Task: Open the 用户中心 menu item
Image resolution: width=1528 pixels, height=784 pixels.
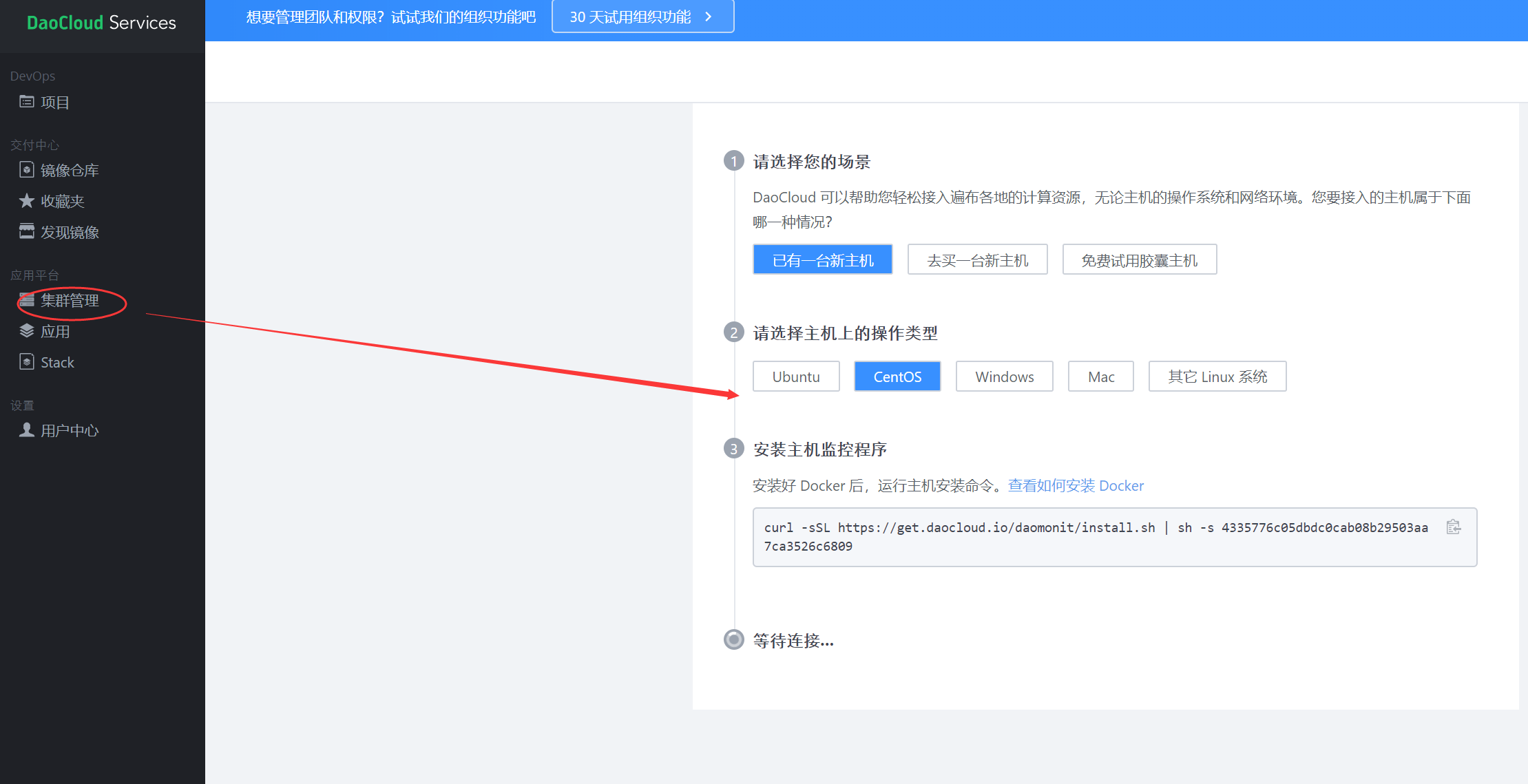Action: (70, 430)
